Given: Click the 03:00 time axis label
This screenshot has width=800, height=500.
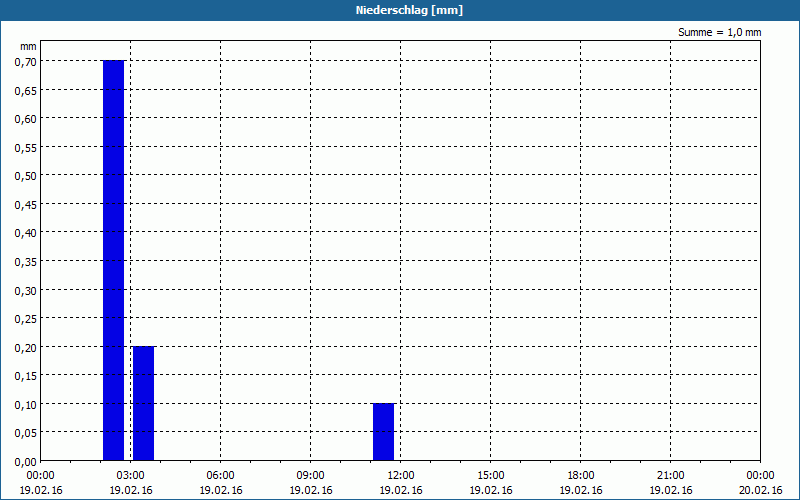Looking at the screenshot, I should [x=131, y=476].
